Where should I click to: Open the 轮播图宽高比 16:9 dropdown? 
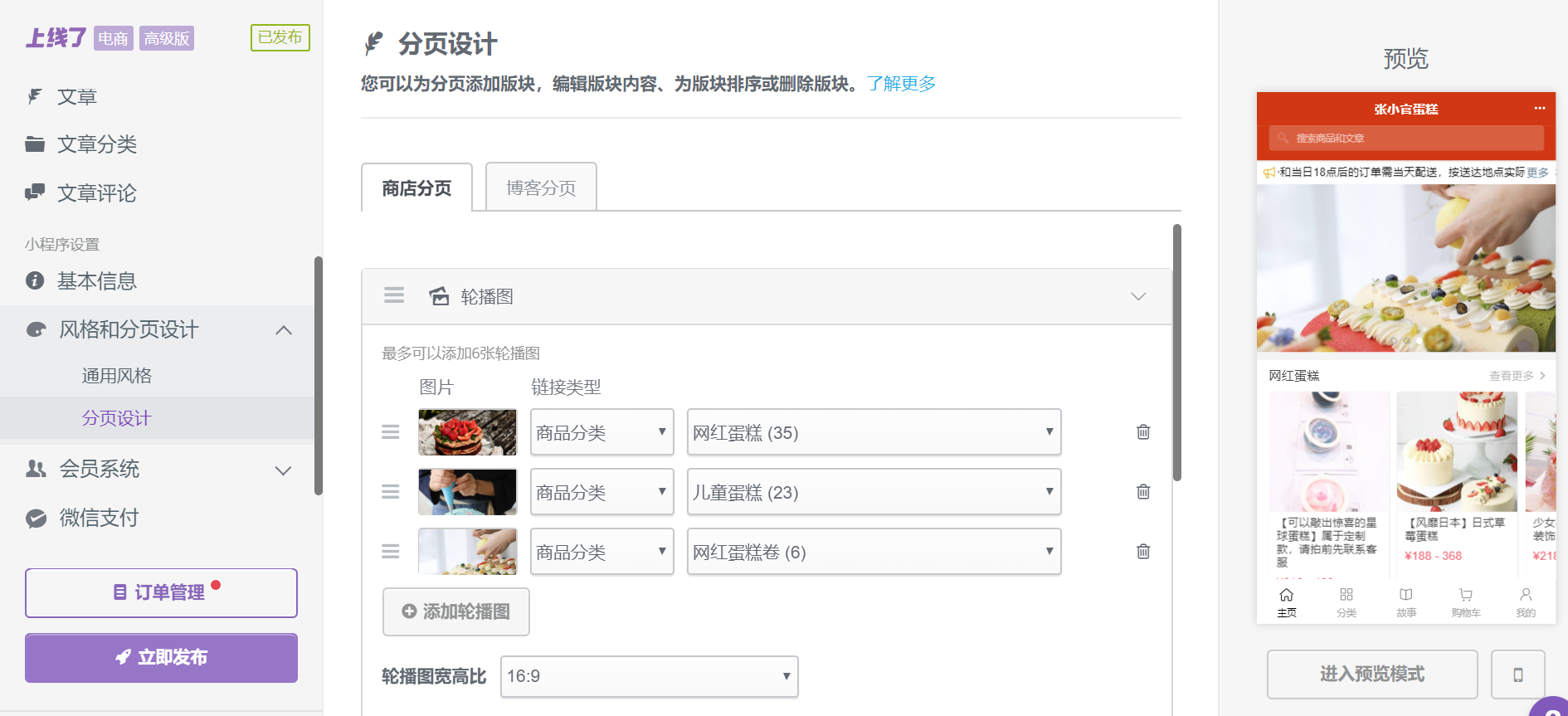click(x=650, y=676)
